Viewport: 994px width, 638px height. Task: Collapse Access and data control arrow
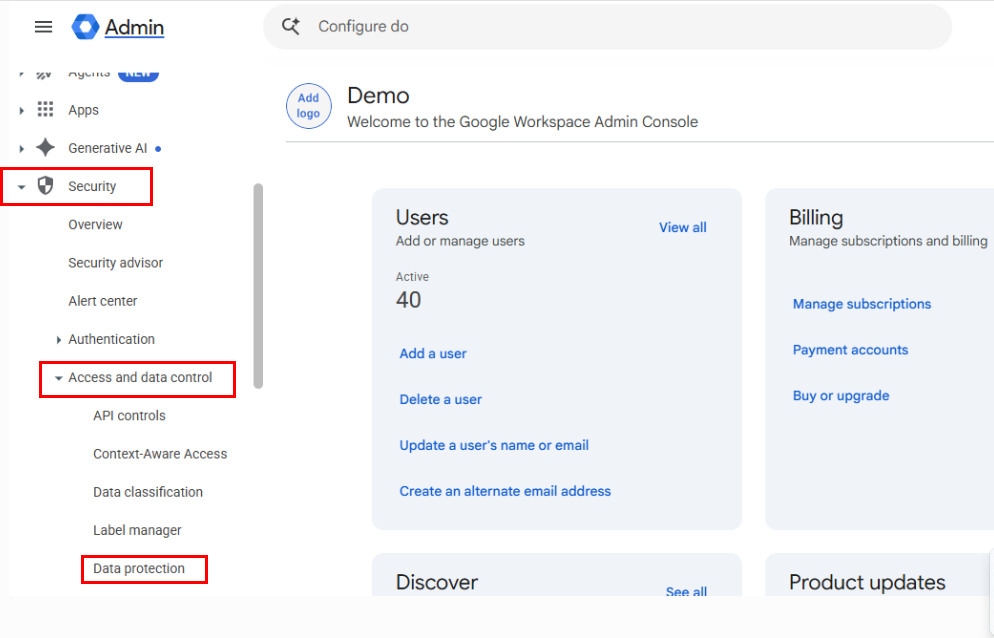coord(58,378)
